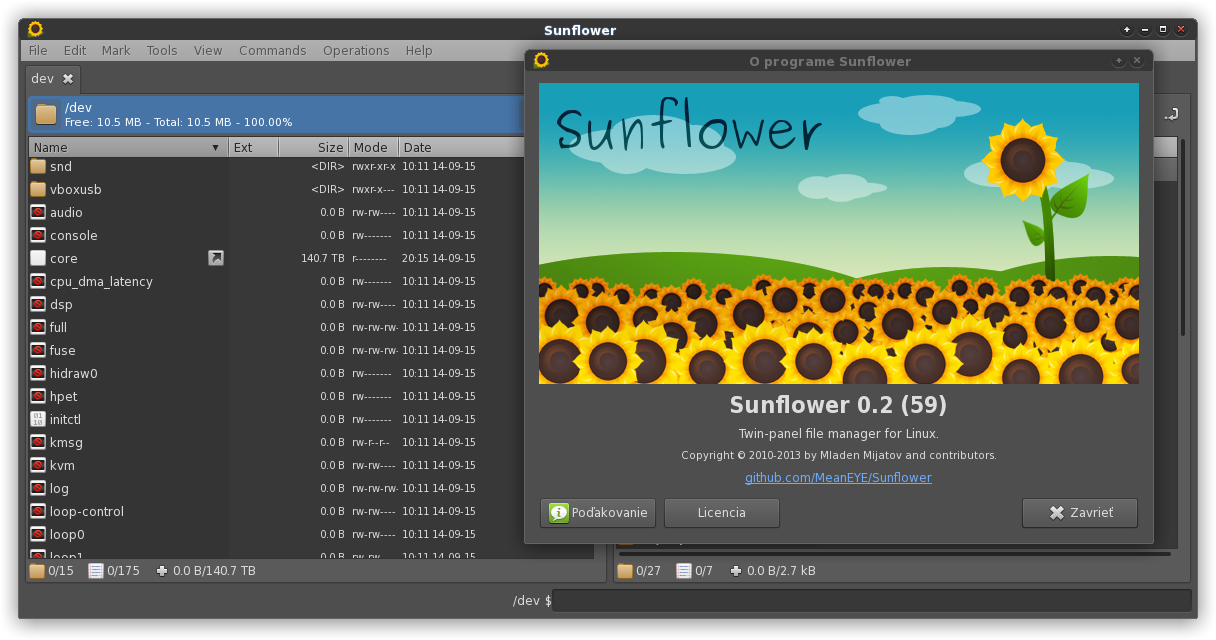Click the loop0 device file icon
1216x640 pixels.
pos(38,534)
